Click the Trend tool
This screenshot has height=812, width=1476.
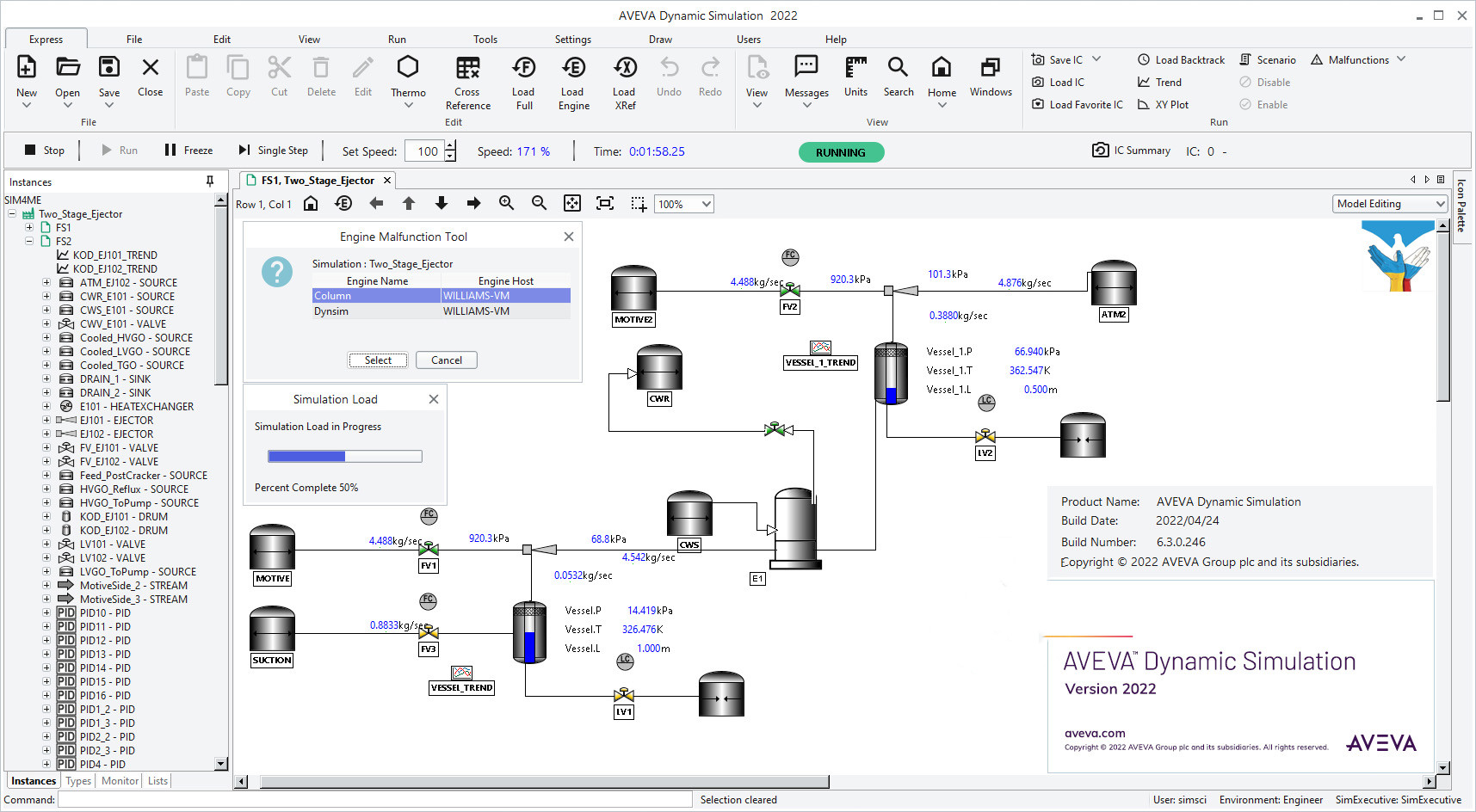1159,83
